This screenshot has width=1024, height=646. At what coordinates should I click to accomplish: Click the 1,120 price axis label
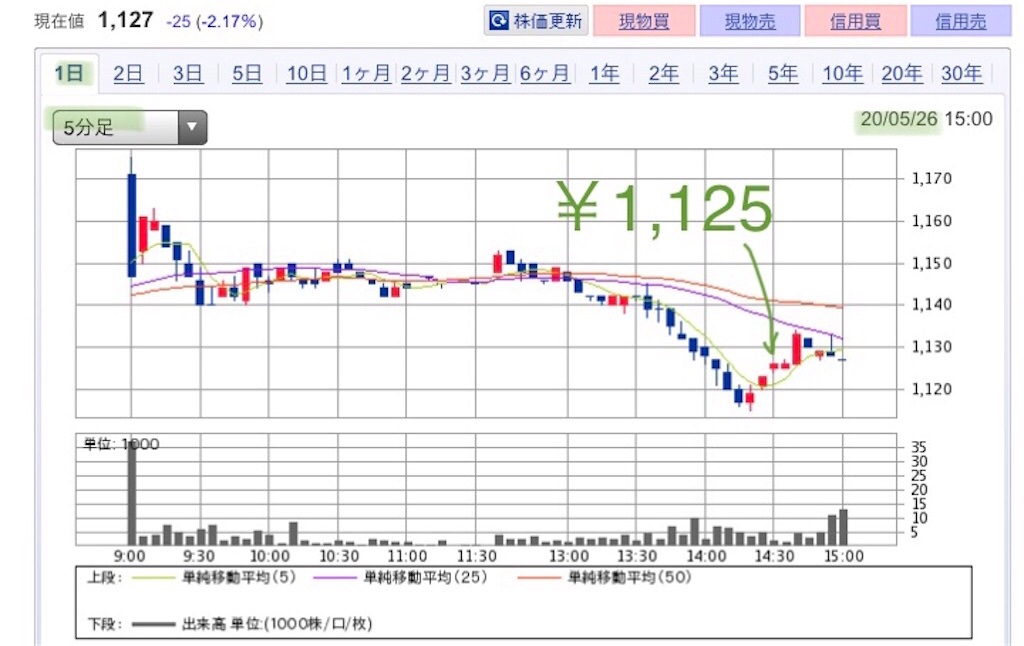pyautogui.click(x=932, y=389)
